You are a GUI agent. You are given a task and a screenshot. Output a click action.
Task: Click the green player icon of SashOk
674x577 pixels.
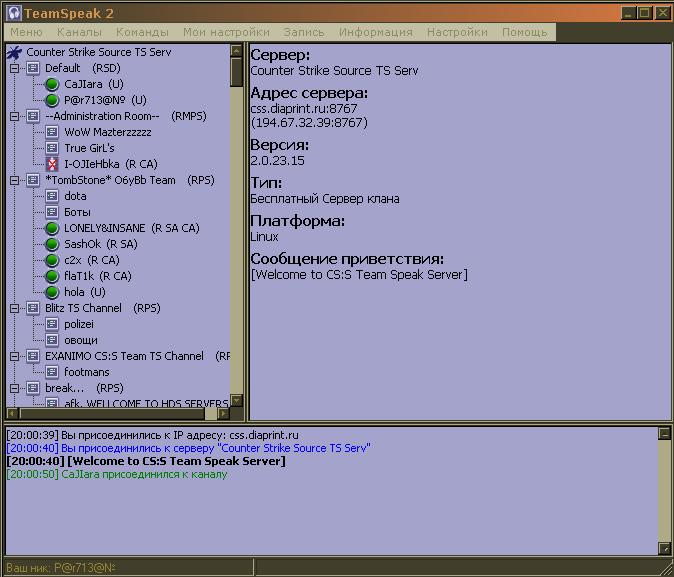pos(52,244)
